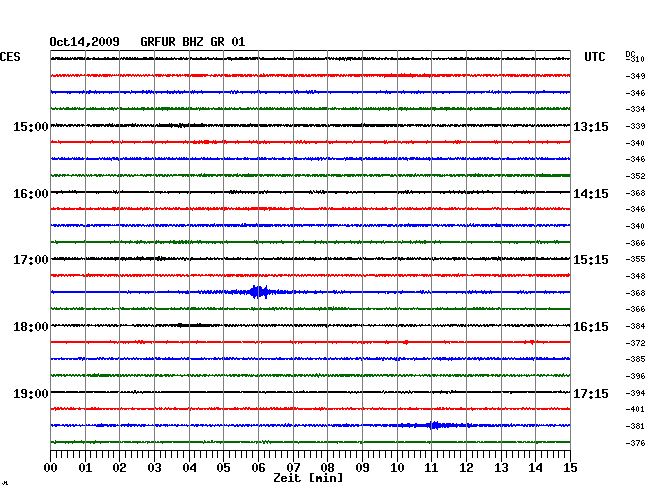
Task: Click the 13:15 UTC time label
Action: pos(591,127)
